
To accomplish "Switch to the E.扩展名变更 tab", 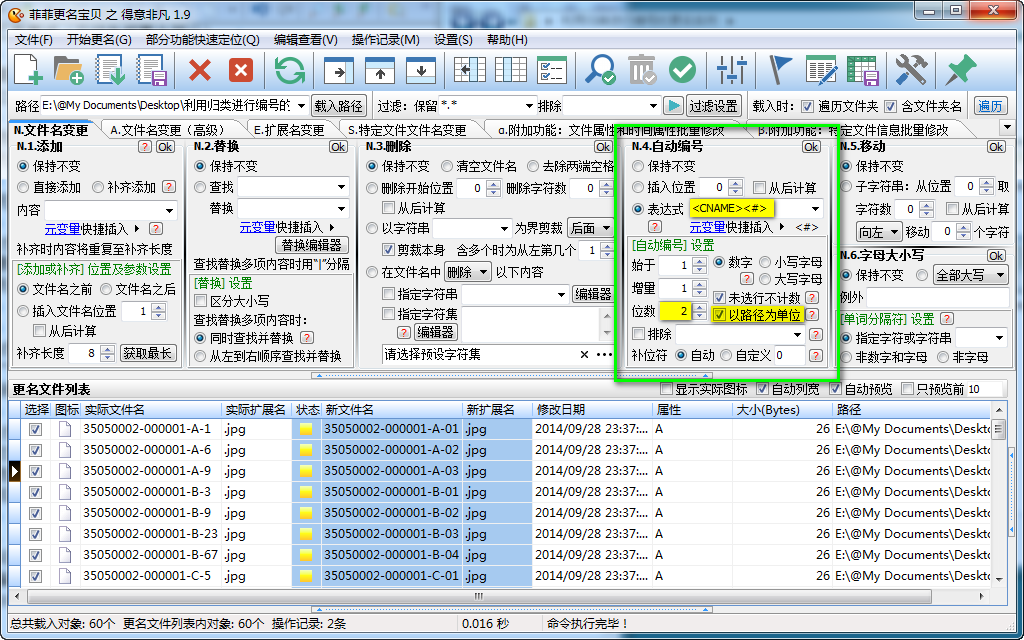I will click(289, 130).
